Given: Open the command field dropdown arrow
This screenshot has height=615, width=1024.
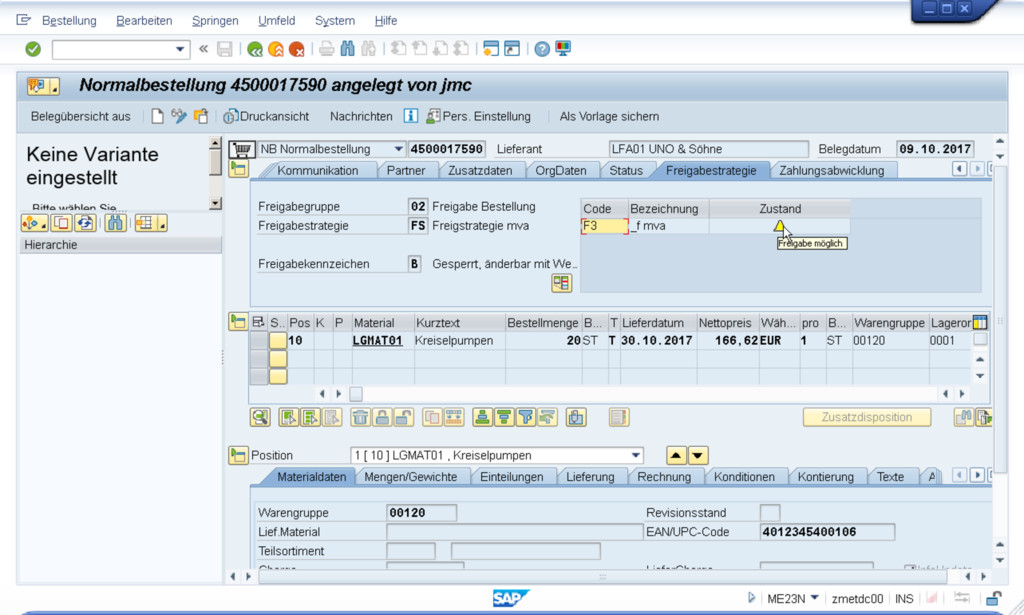Looking at the screenshot, I should [x=180, y=49].
